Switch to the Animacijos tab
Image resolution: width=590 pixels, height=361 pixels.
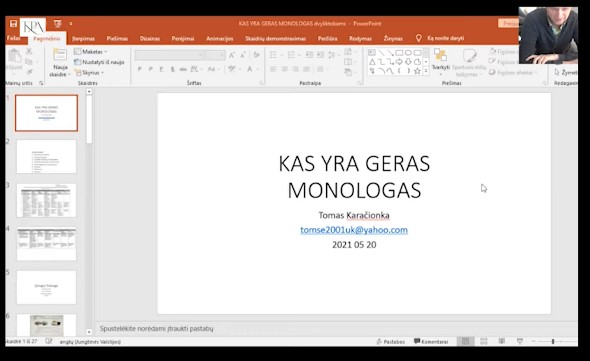pyautogui.click(x=220, y=38)
